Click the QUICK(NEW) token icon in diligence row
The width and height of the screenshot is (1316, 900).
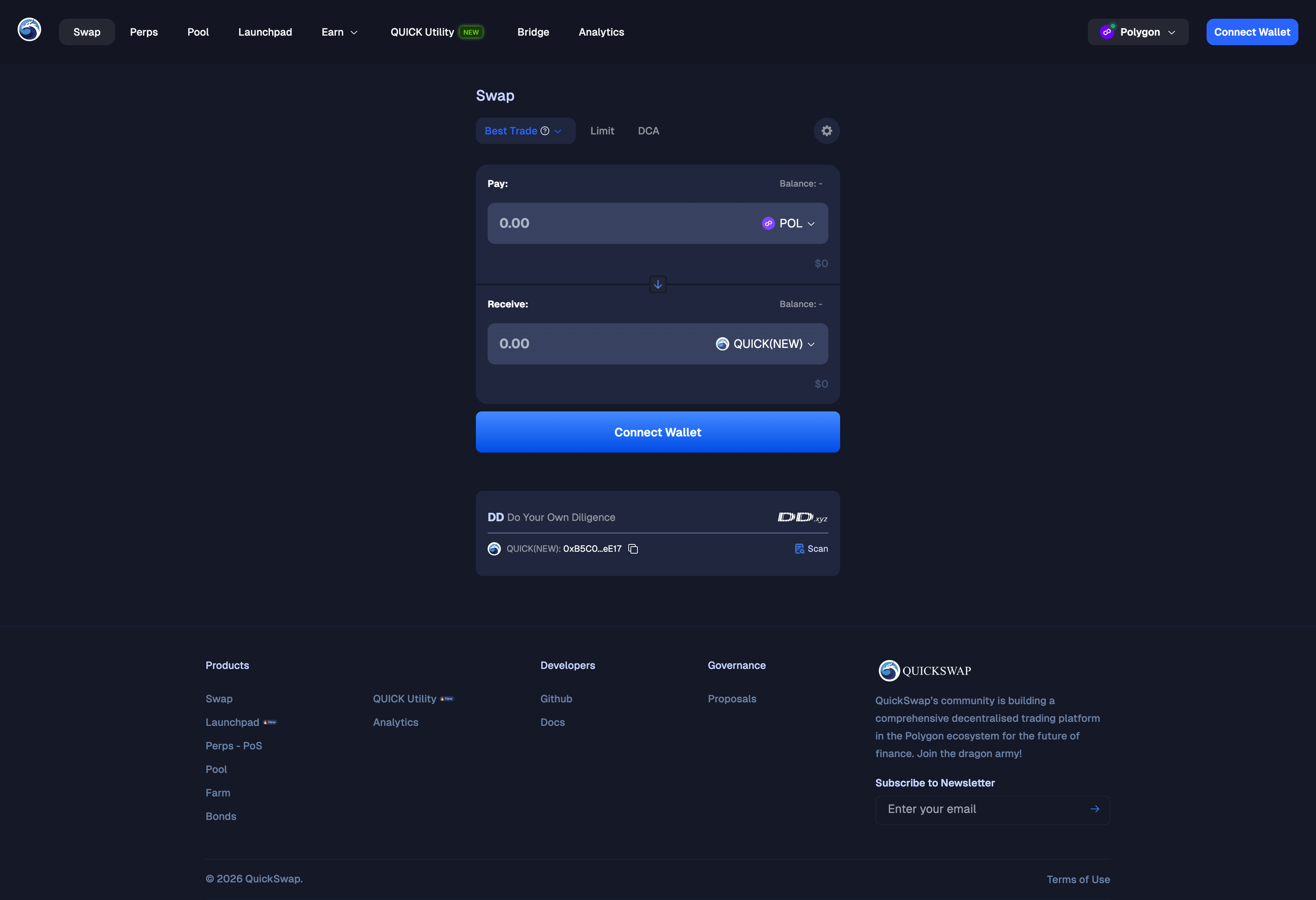pyautogui.click(x=494, y=549)
